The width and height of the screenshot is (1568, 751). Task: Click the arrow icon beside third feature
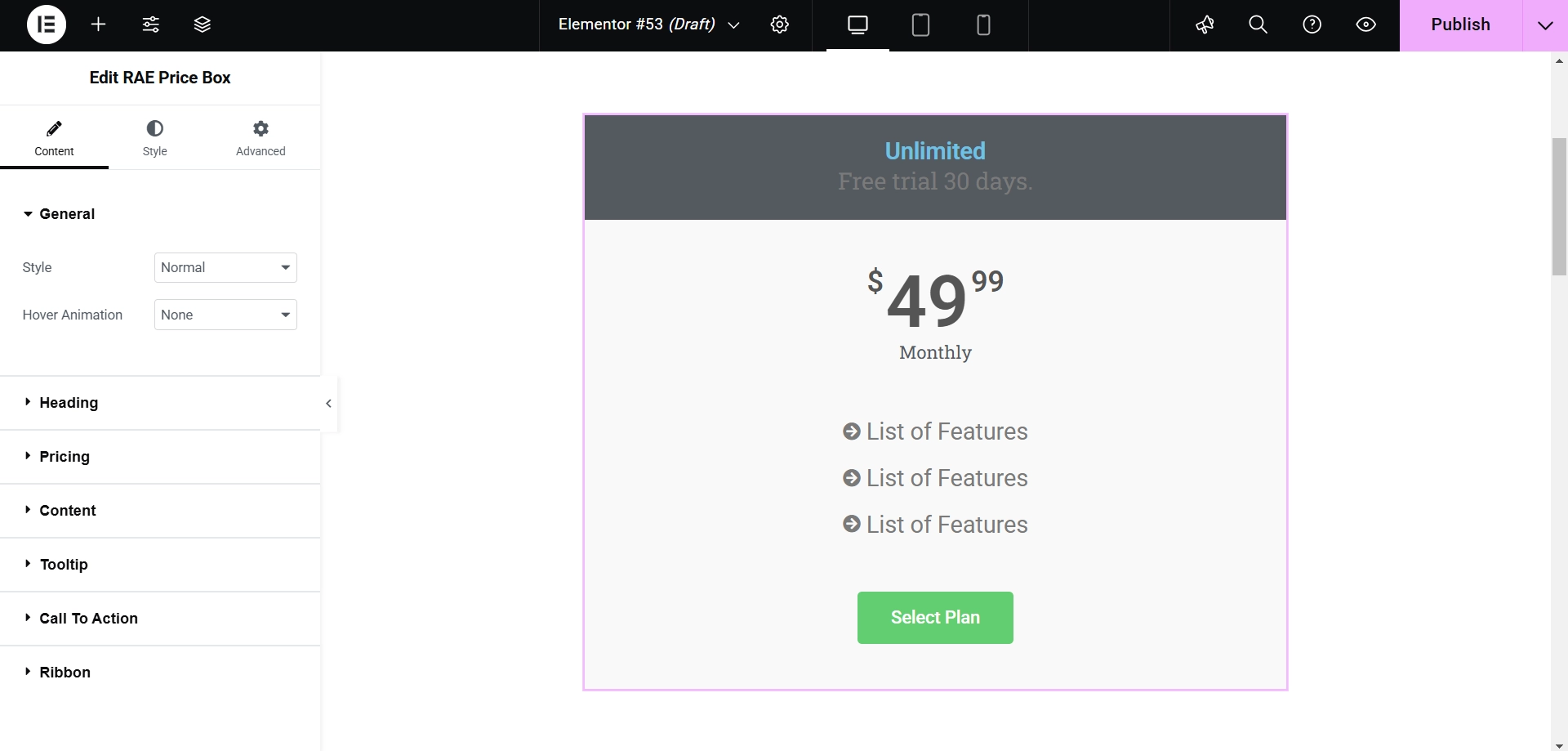[851, 524]
